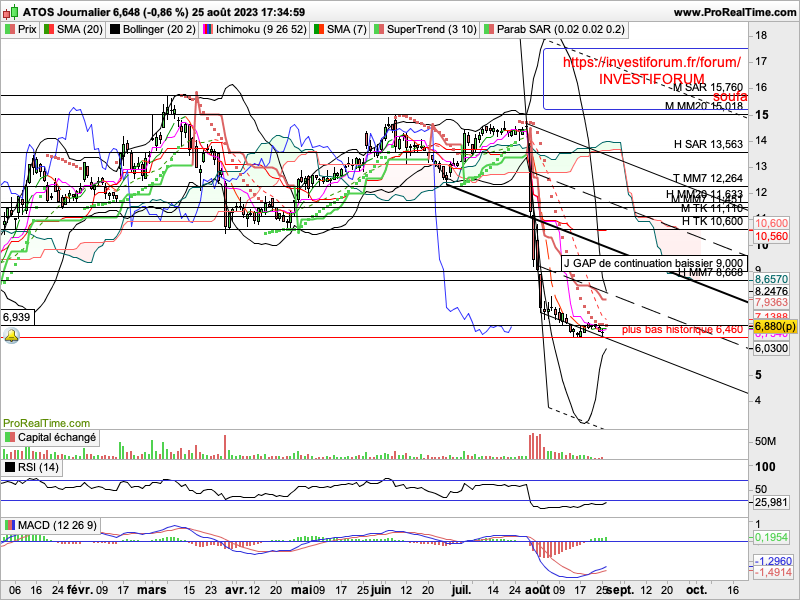Click the icon next to SMA (7)
This screenshot has height=600, width=800.
[319, 30]
